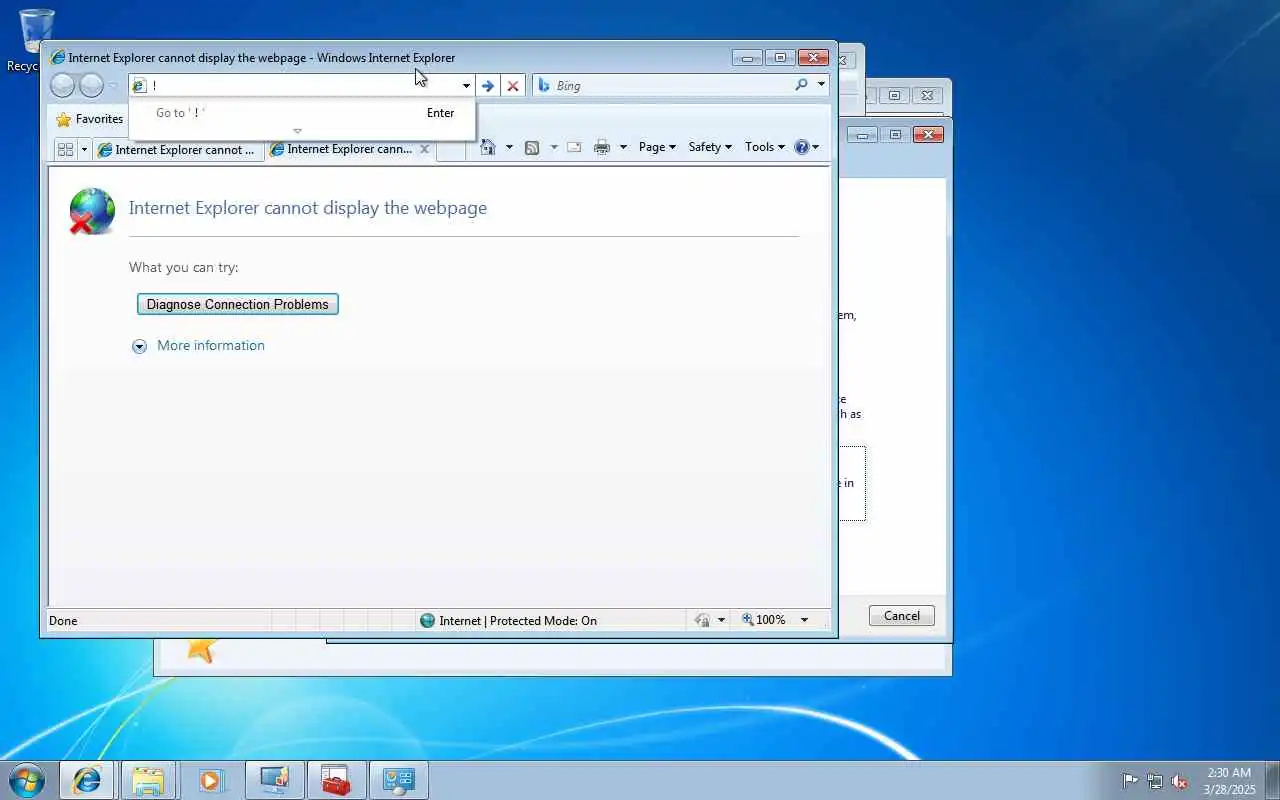Click Internet Explorer taskbar icon
Viewport: 1280px width, 800px height.
tap(87, 780)
